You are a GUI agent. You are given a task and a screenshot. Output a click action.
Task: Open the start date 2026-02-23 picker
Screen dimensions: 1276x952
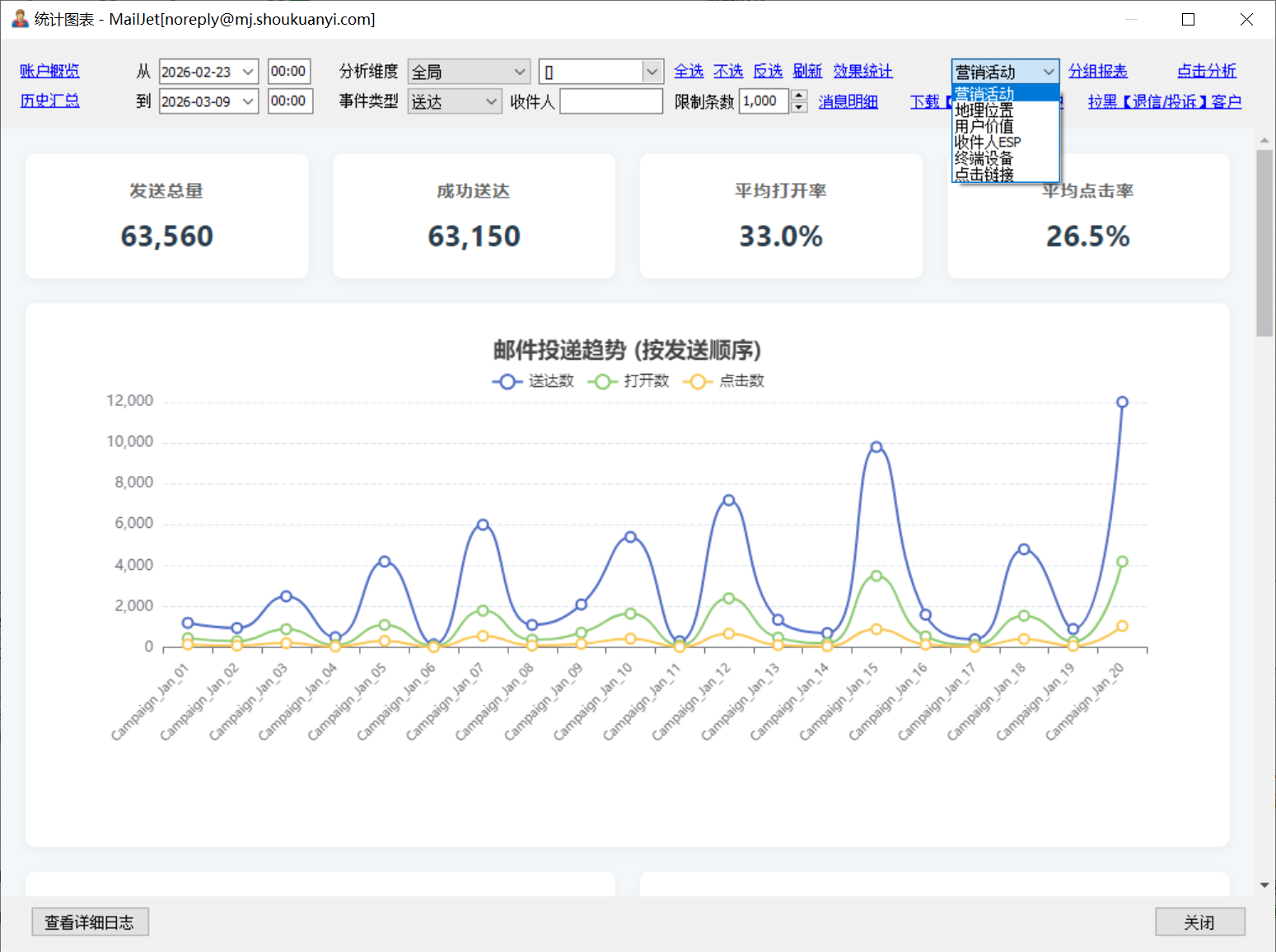[x=248, y=72]
